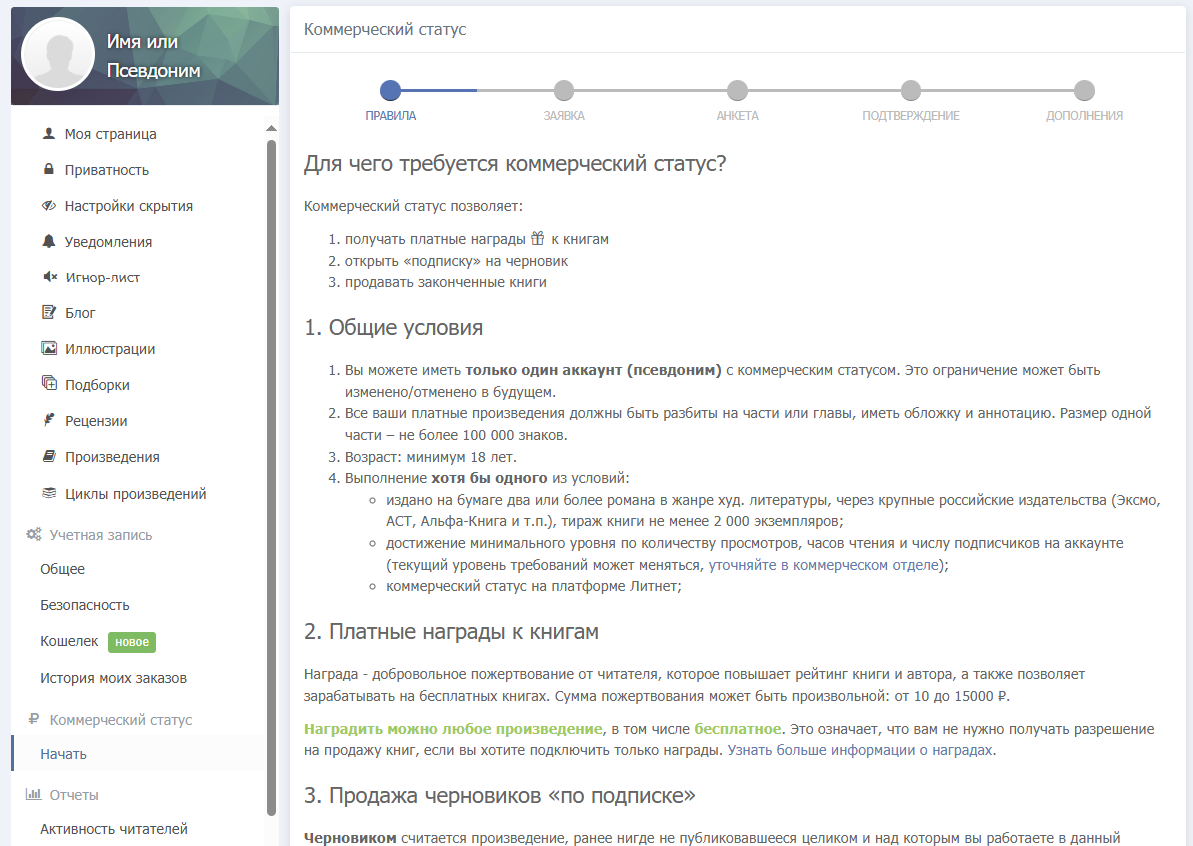The height and width of the screenshot is (846, 1193).
Task: Click the ruble icon beside Коммерческий статус
Action: pyautogui.click(x=33, y=719)
